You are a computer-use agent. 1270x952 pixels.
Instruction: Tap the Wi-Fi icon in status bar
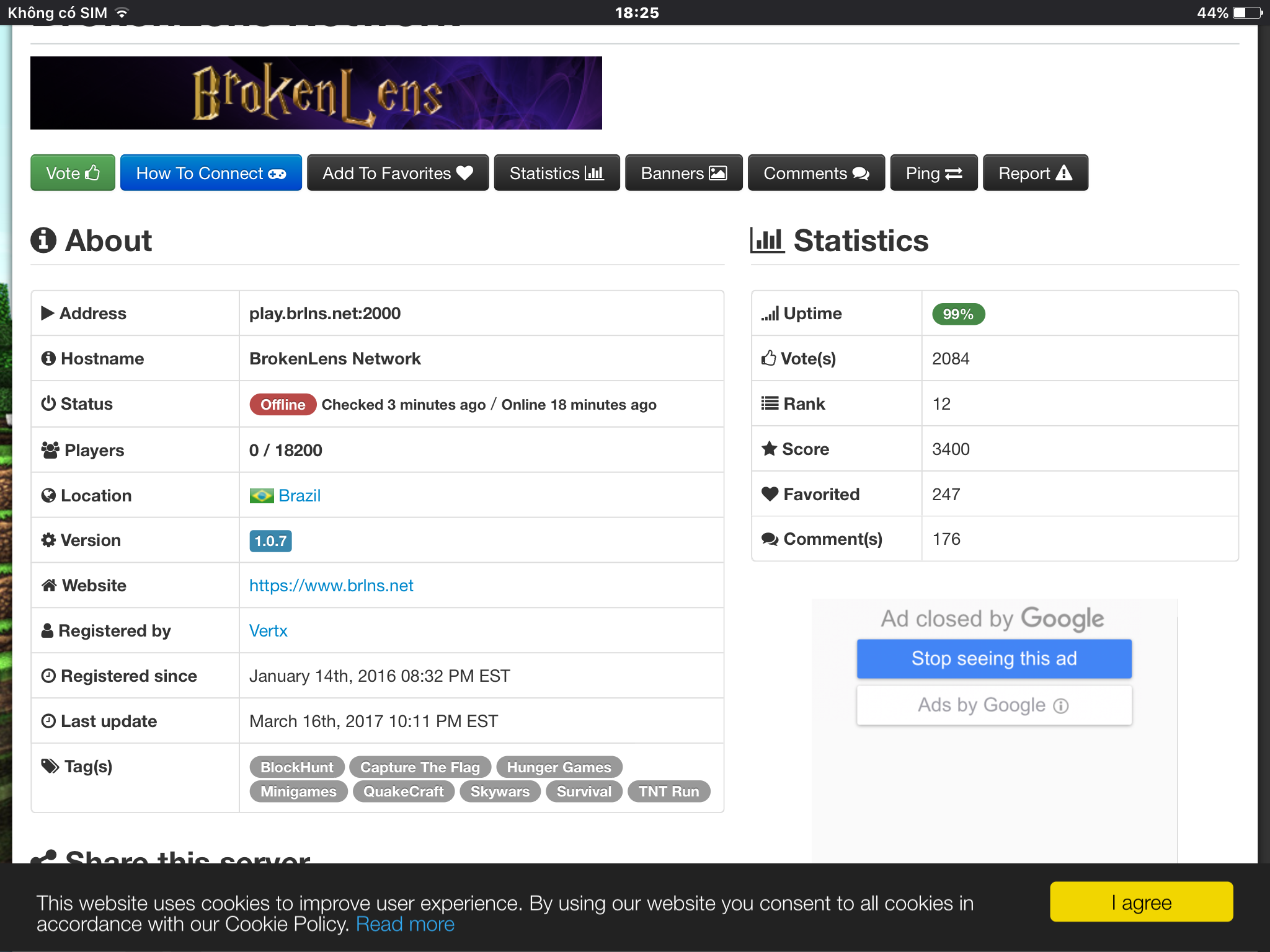pyautogui.click(x=122, y=12)
